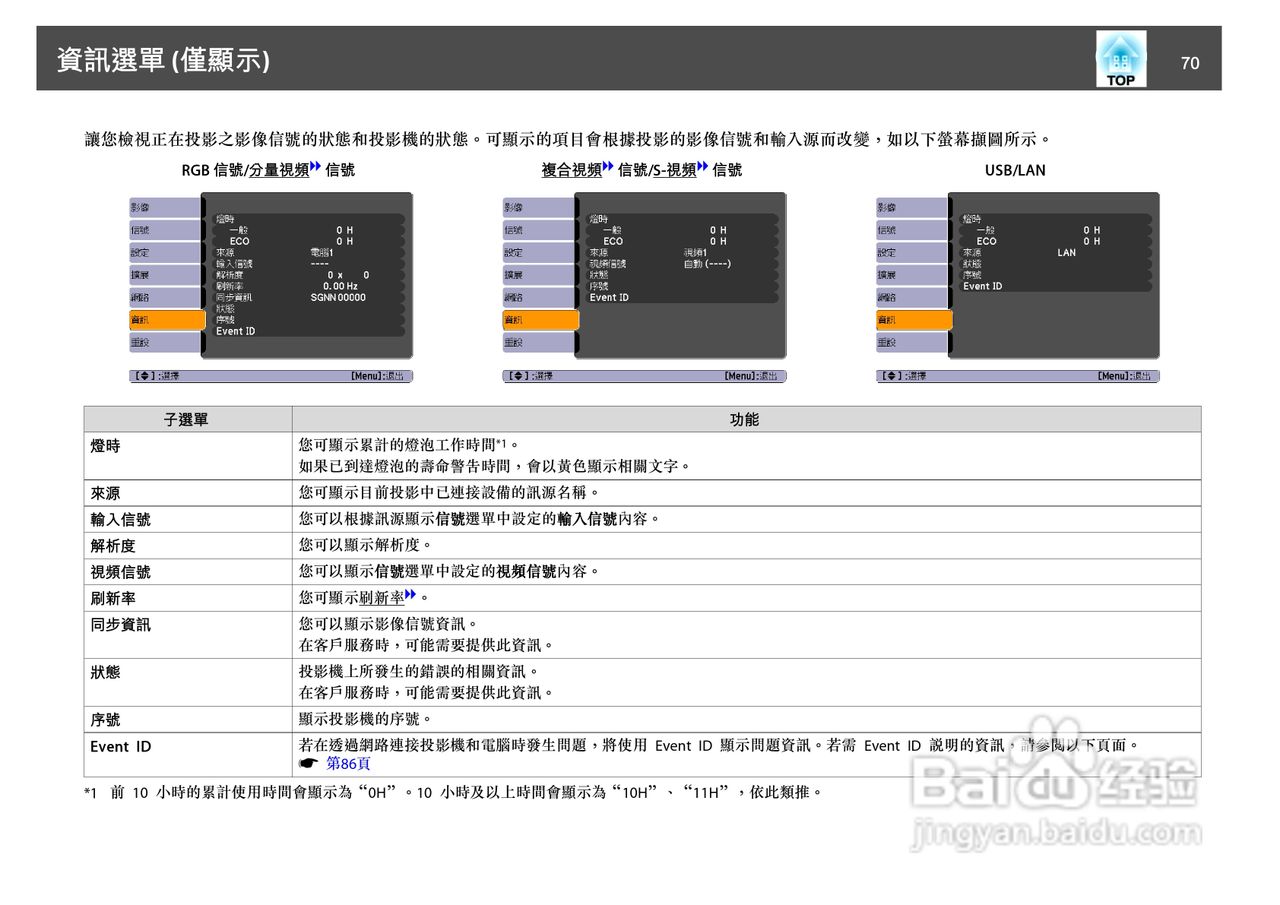Click the 選擇 hint under USB/LAN screenshot
This screenshot has height=905, width=1280.
point(902,376)
